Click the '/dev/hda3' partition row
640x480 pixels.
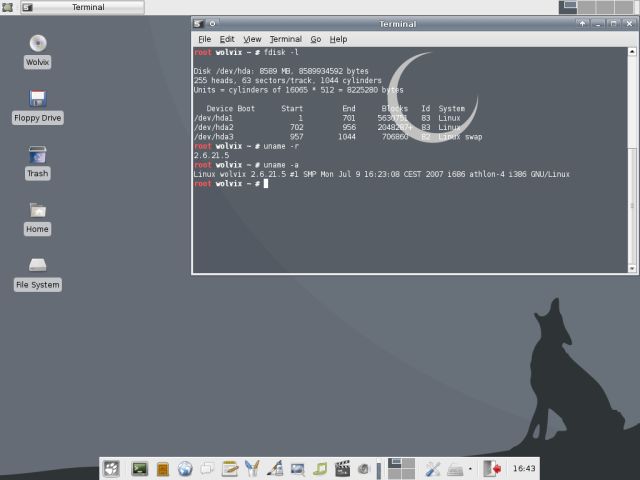338,137
